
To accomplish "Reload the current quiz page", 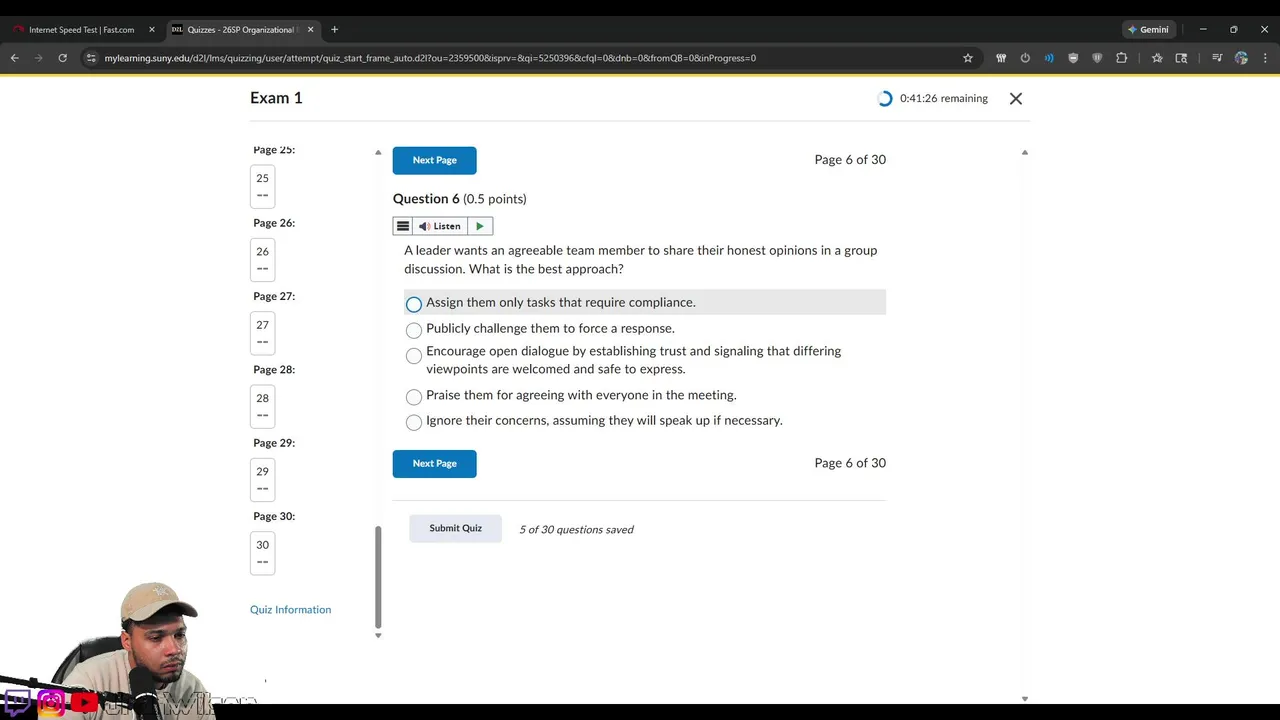I will pos(62,58).
